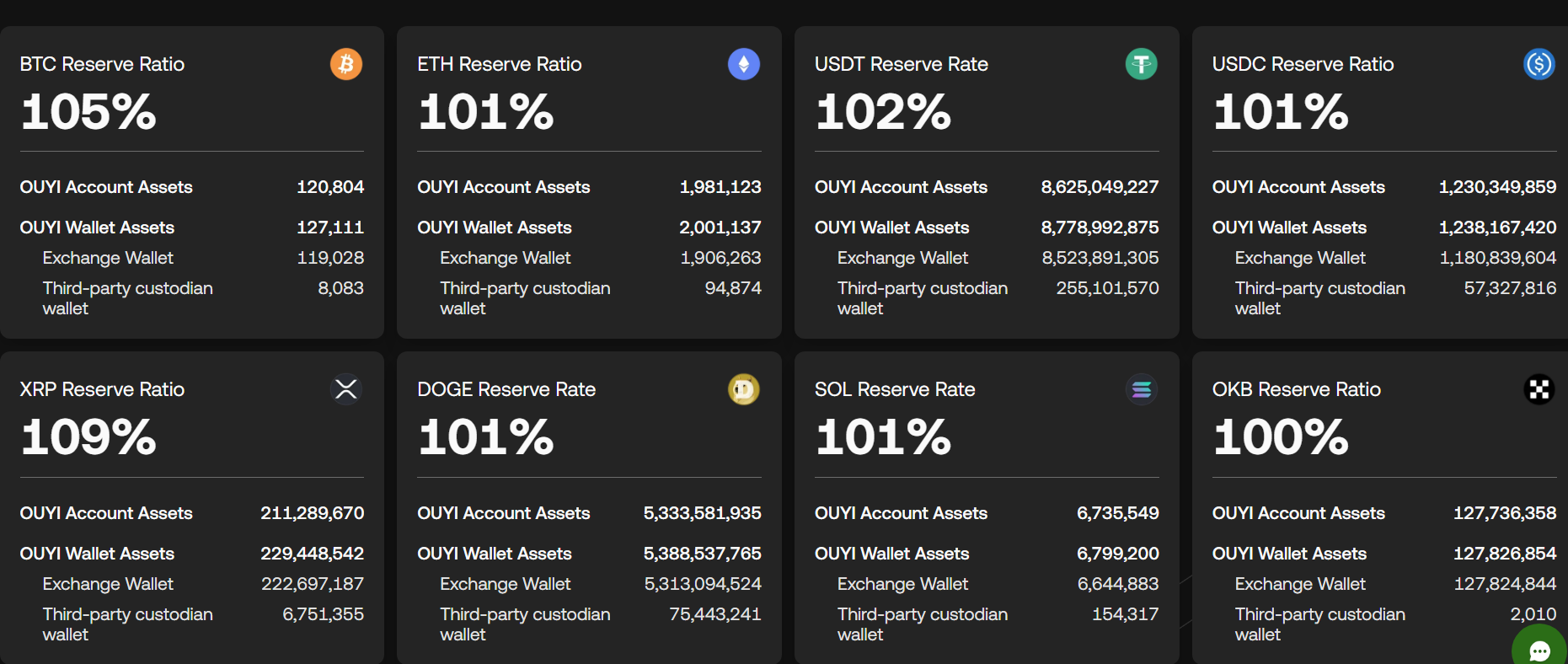This screenshot has width=1568, height=664.
Task: Click the USDT Reserve Rate title
Action: [x=901, y=64]
